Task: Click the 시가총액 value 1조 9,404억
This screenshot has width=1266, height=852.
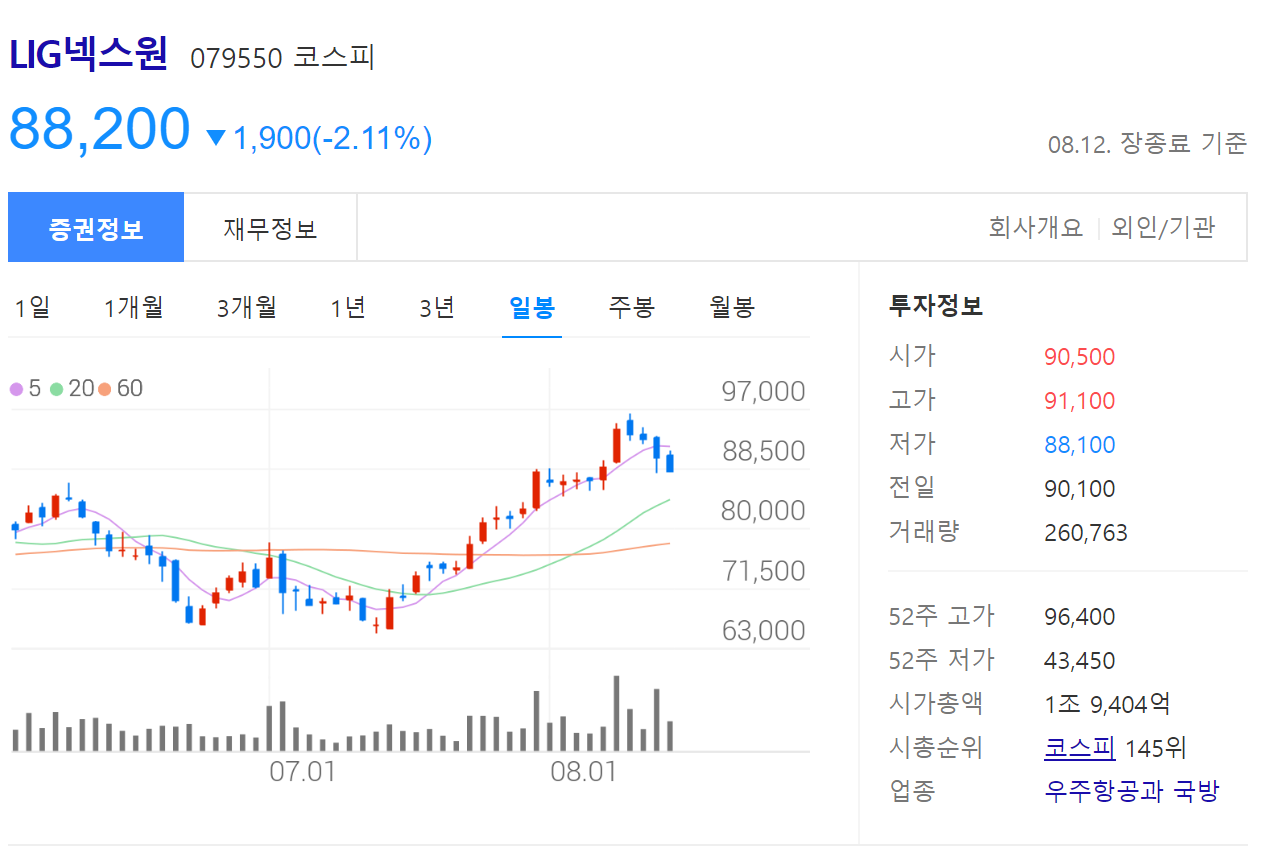Action: pos(1107,704)
